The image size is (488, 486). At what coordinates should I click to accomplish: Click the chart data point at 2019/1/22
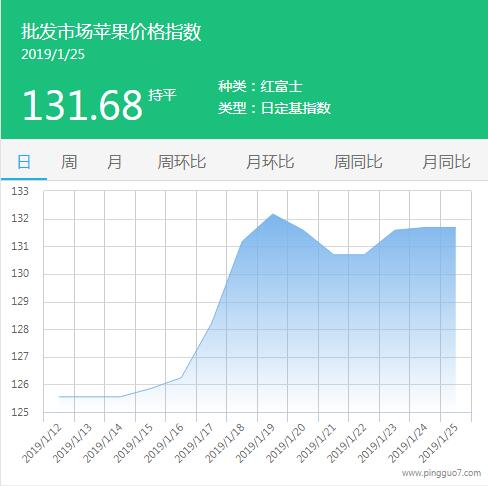pyautogui.click(x=364, y=254)
